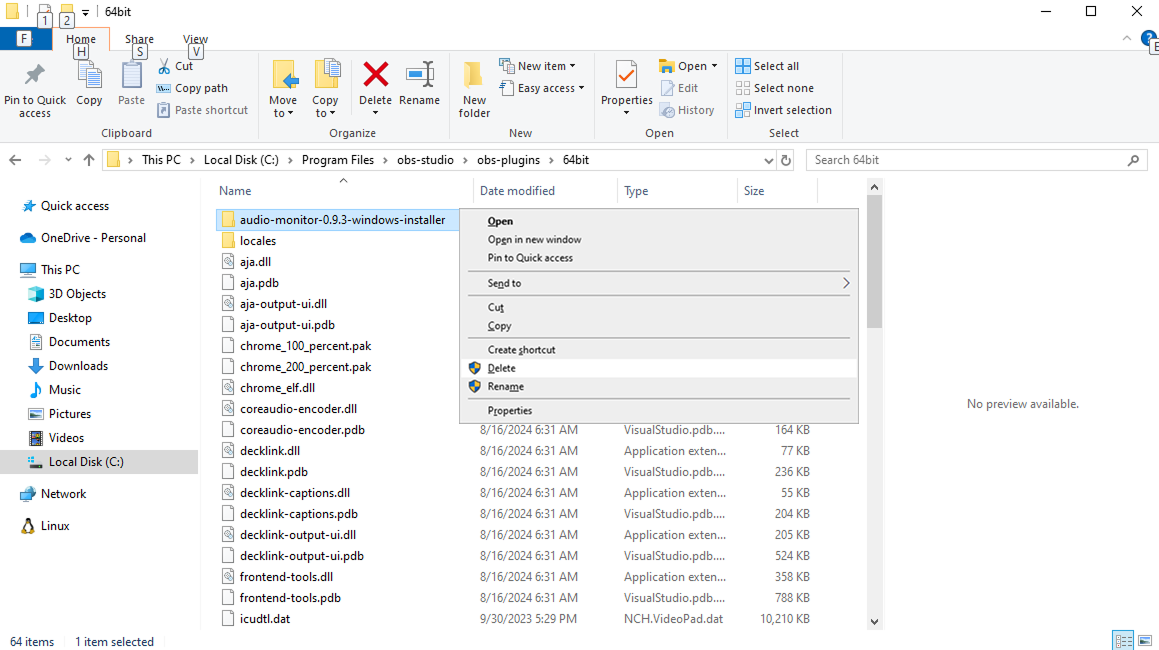Click the search magnifier icon

(x=1133, y=160)
